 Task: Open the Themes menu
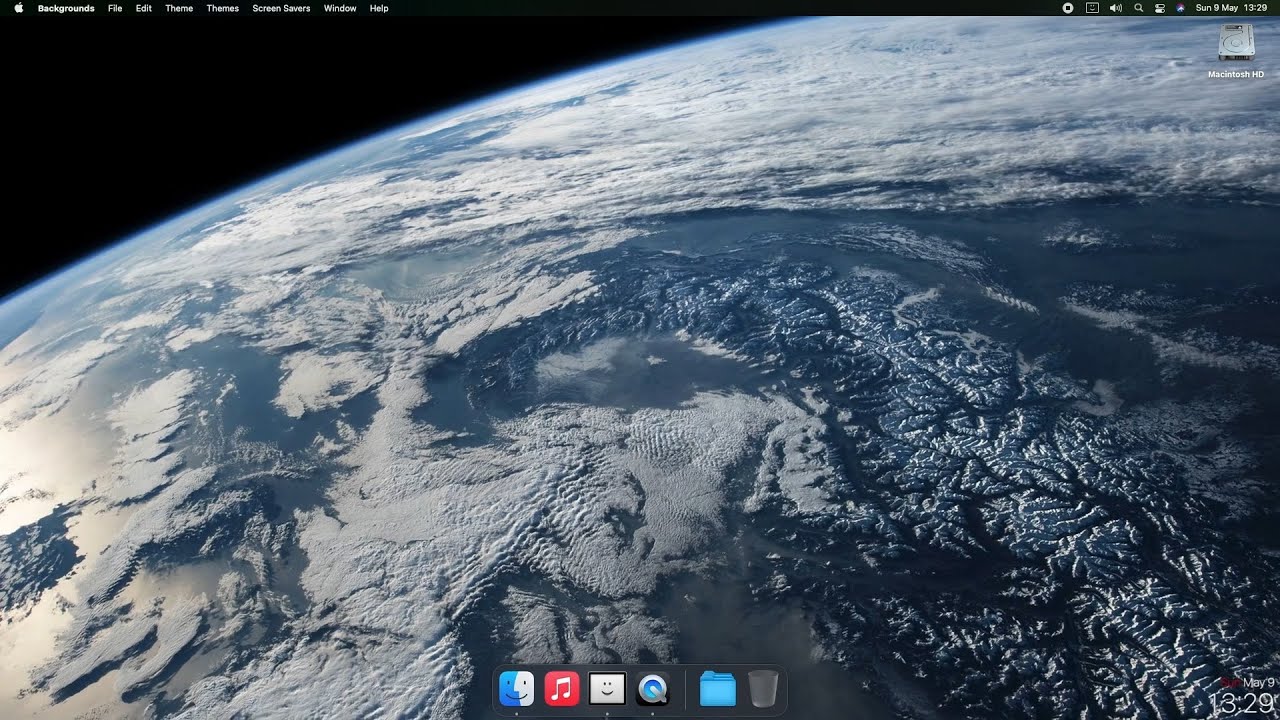point(223,8)
